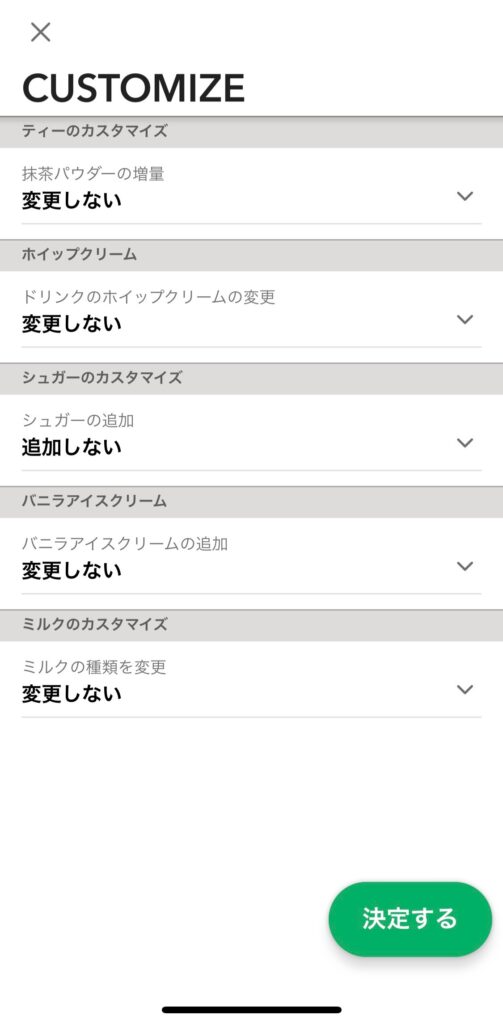Close the CUSTOMIZE screen with the X icon

(41, 31)
